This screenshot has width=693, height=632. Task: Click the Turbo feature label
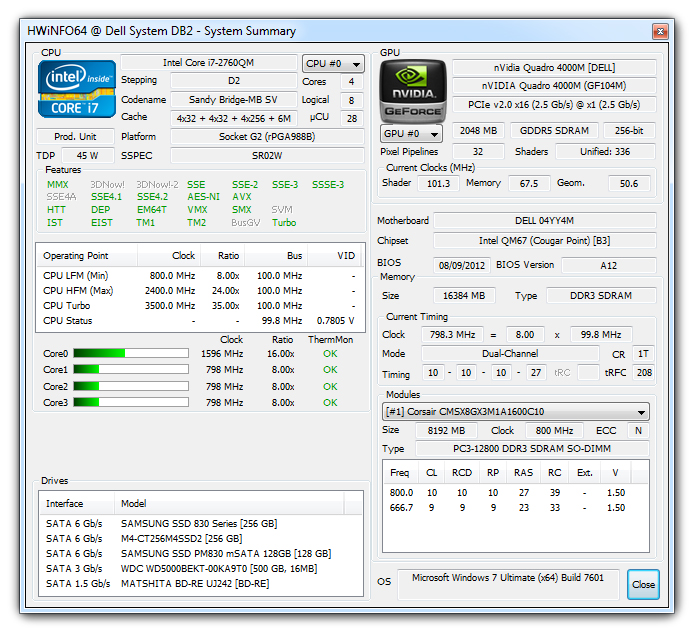284,223
